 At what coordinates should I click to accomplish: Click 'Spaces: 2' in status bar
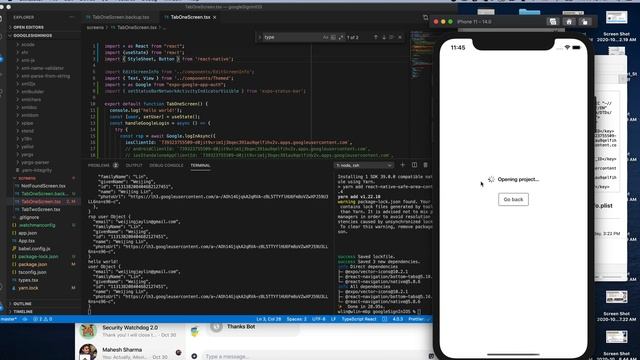296,319
